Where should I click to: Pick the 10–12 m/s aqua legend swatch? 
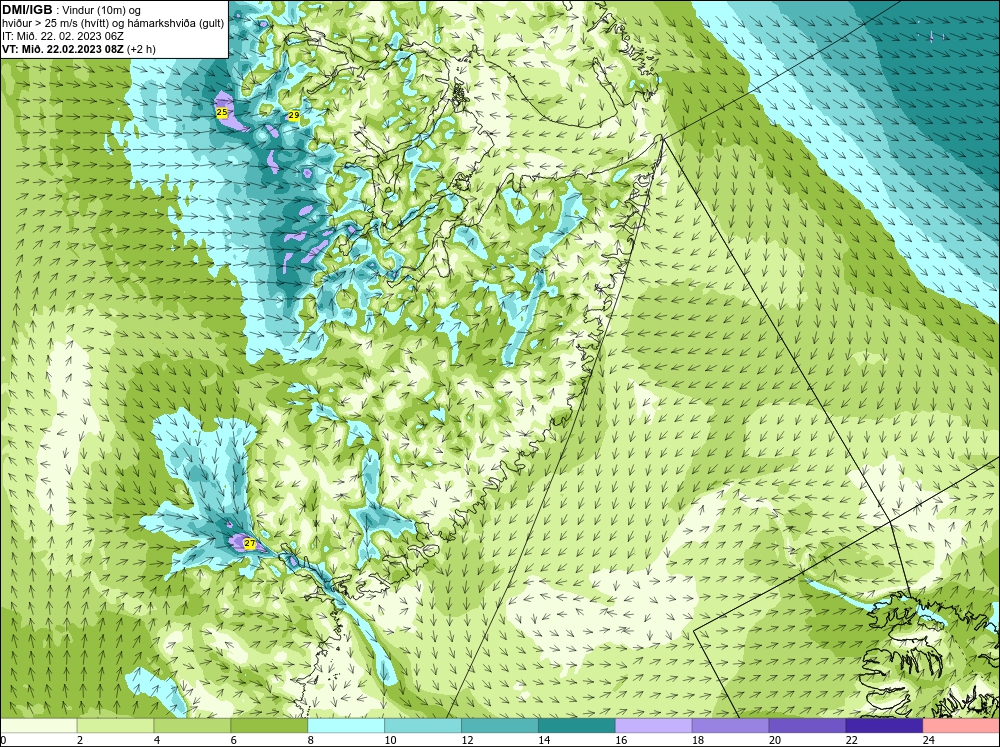tap(423, 726)
